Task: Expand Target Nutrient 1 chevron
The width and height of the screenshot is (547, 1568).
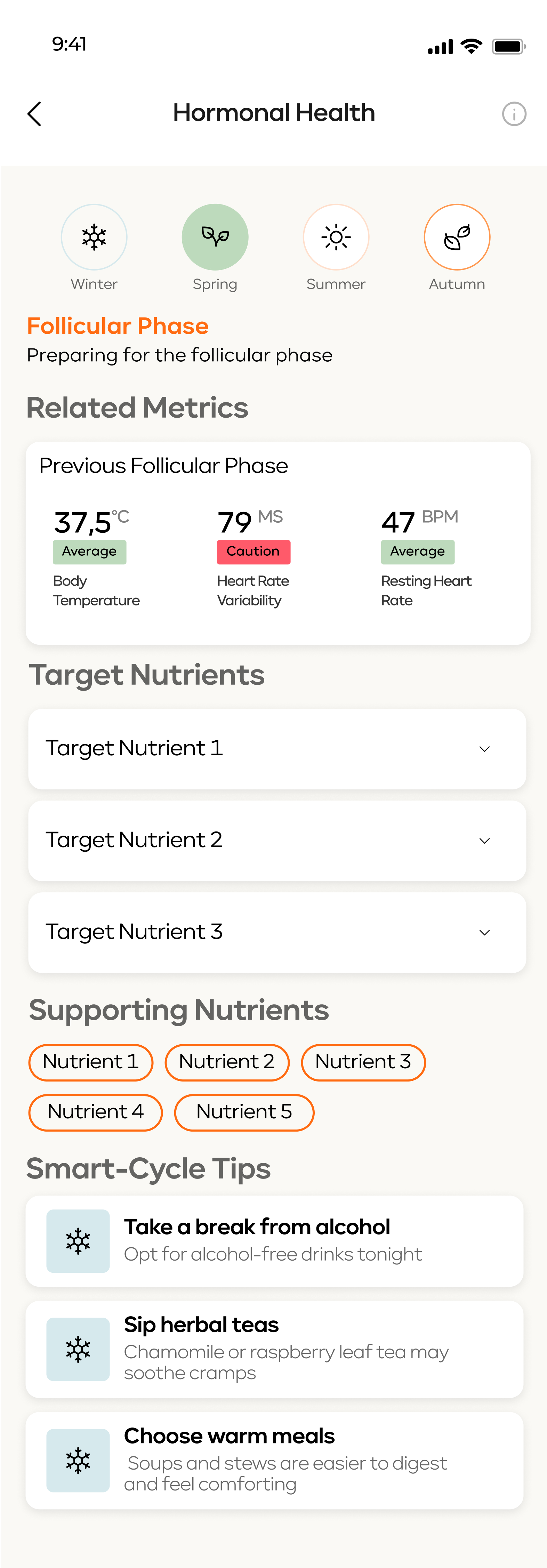Action: point(484,749)
